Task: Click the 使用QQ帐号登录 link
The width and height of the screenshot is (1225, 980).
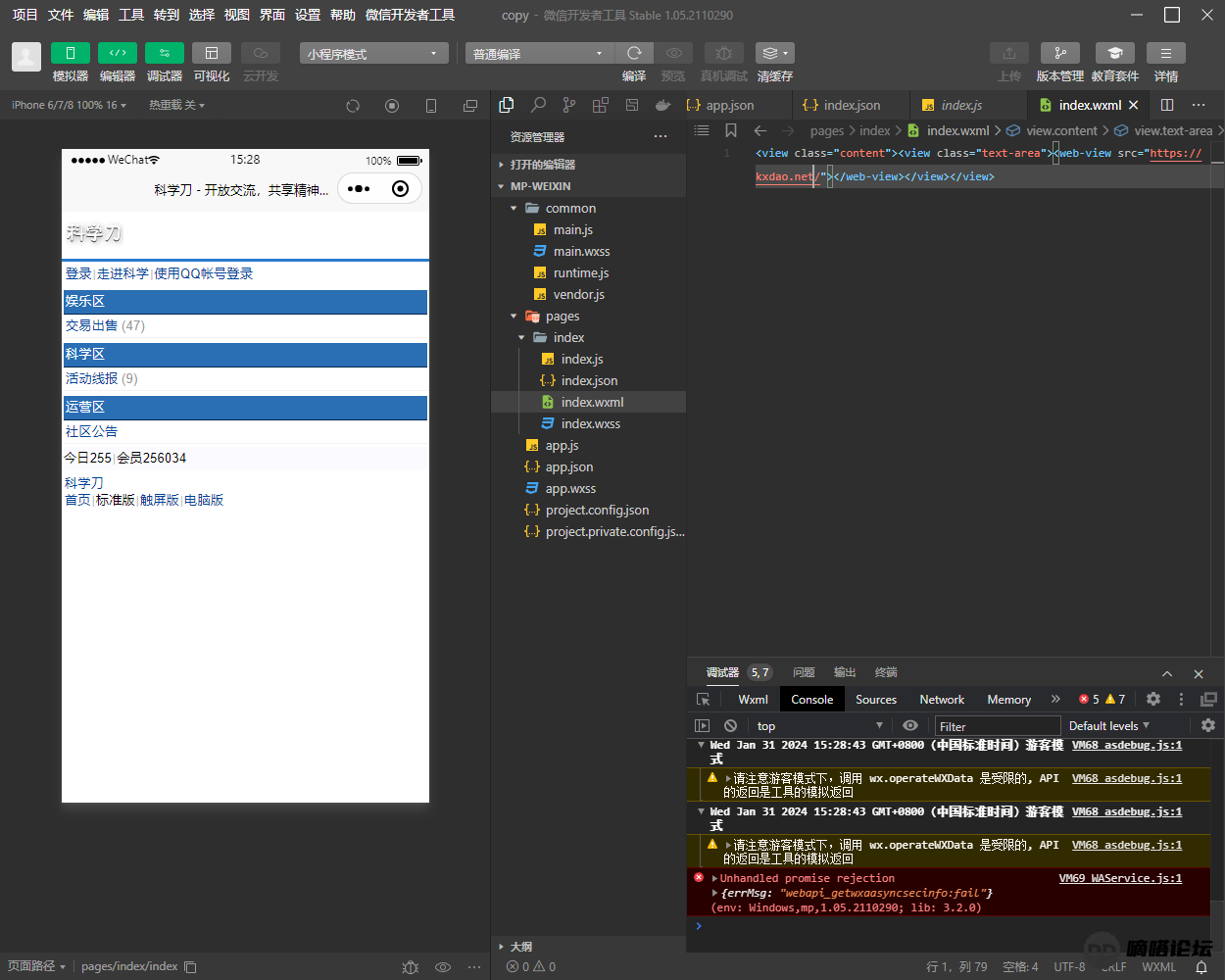Action: 204,273
